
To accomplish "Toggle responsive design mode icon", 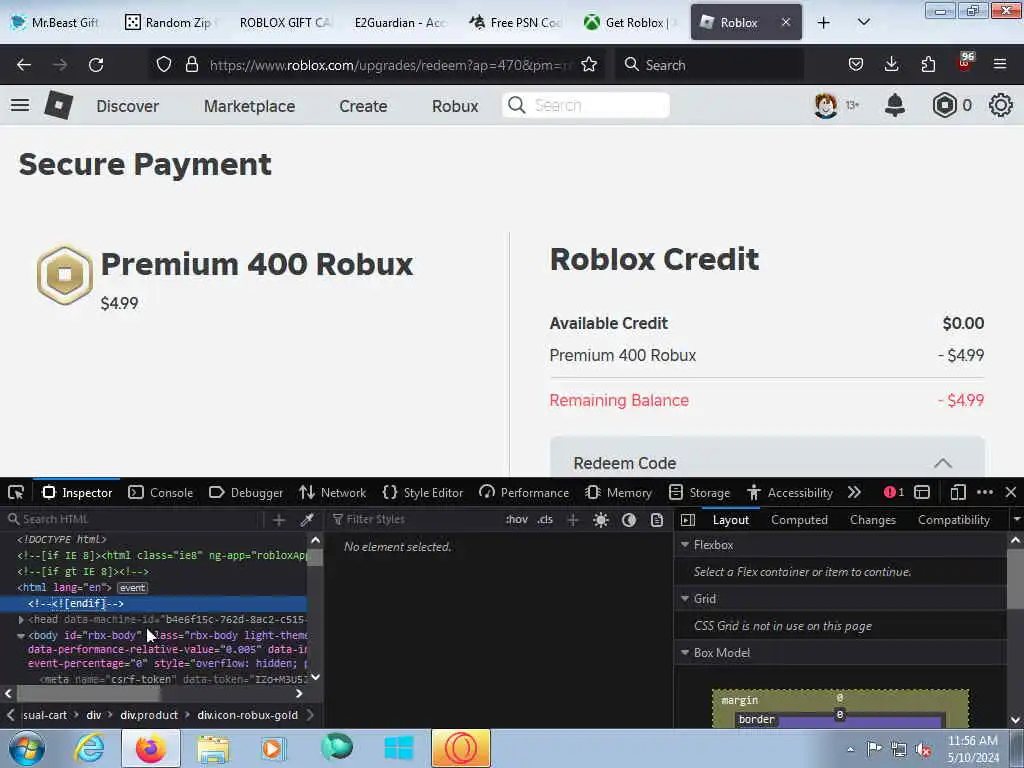I will pos(958,492).
